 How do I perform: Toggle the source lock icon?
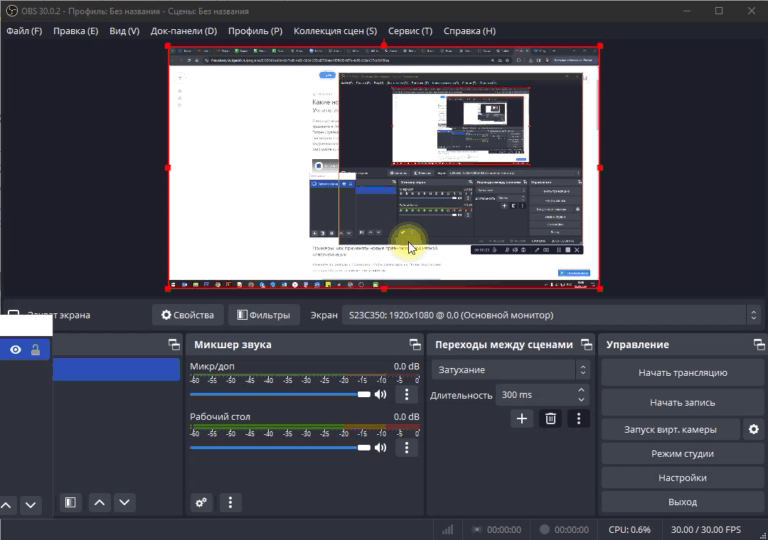[36, 350]
